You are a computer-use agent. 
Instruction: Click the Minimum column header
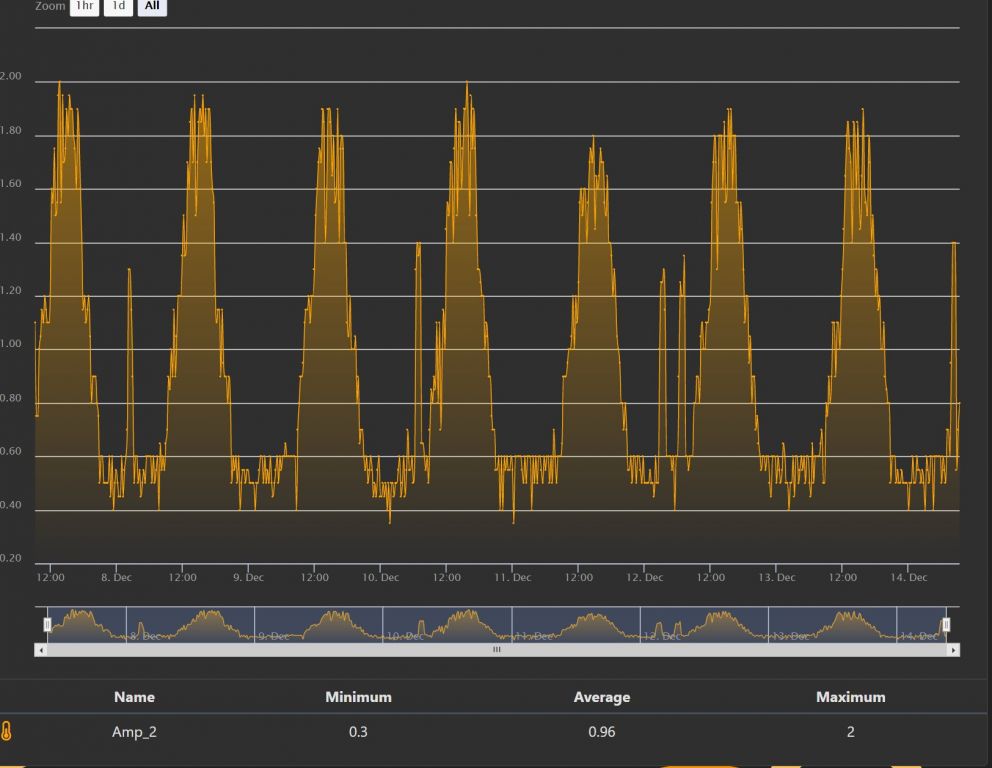point(358,697)
